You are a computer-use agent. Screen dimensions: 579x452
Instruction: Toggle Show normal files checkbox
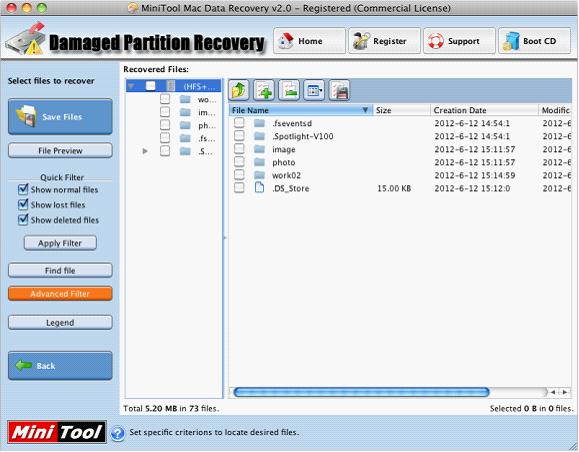click(23, 189)
